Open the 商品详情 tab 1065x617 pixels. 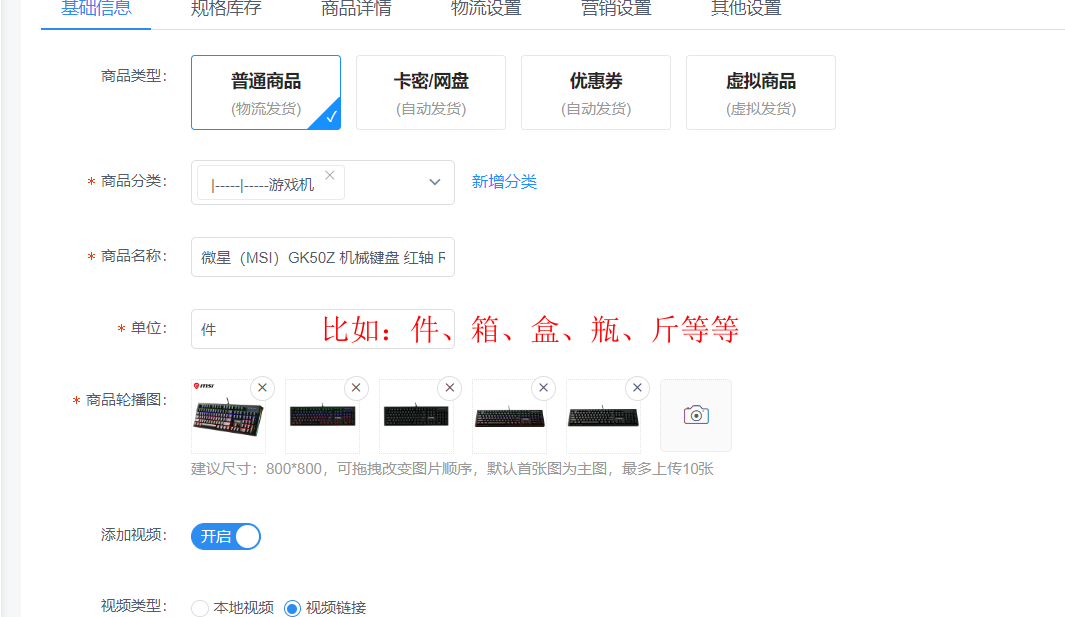[x=356, y=10]
